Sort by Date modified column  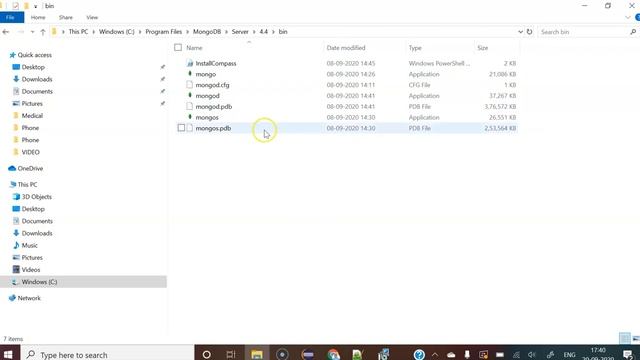click(x=346, y=48)
